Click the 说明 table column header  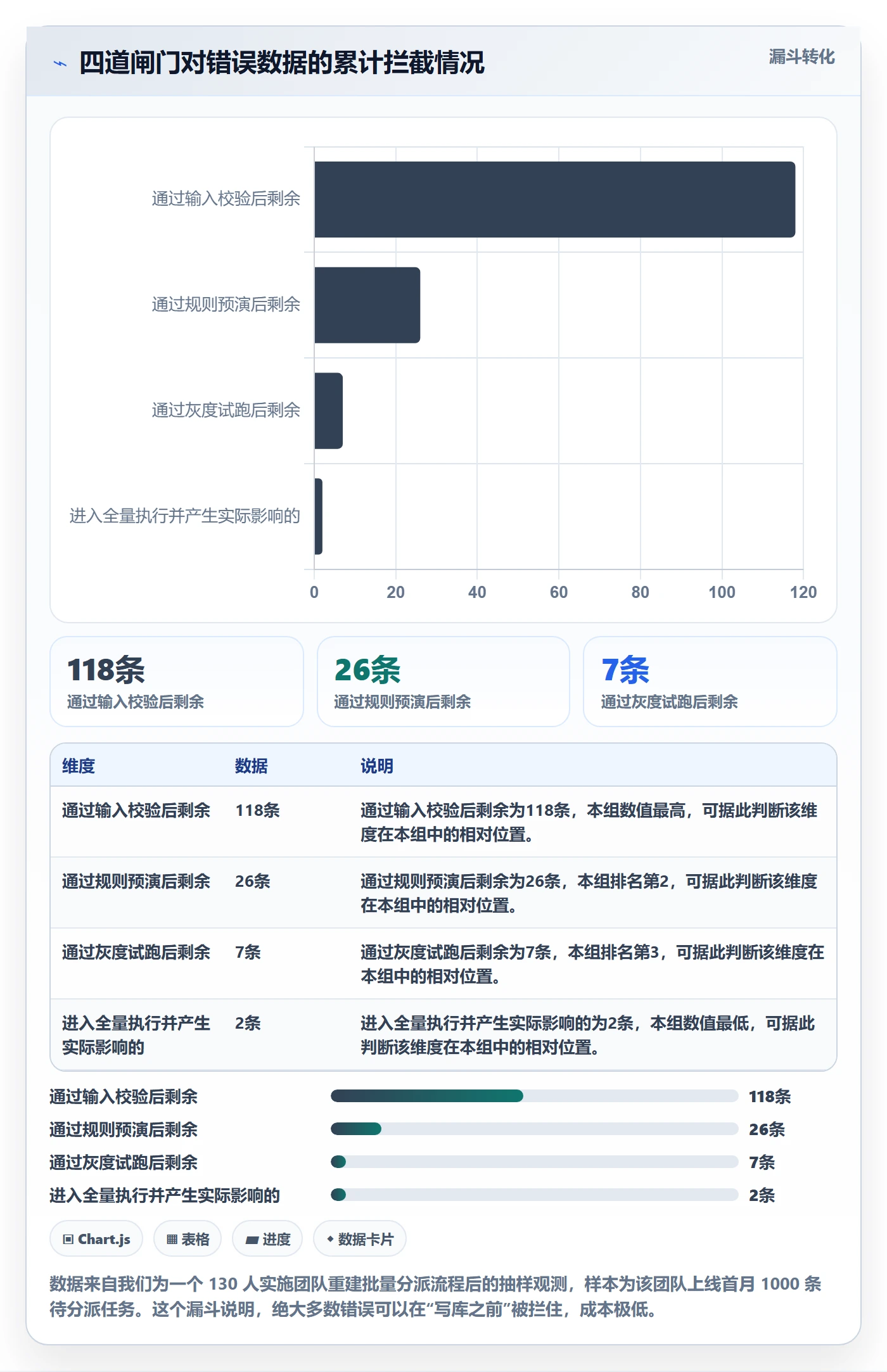coord(377,766)
